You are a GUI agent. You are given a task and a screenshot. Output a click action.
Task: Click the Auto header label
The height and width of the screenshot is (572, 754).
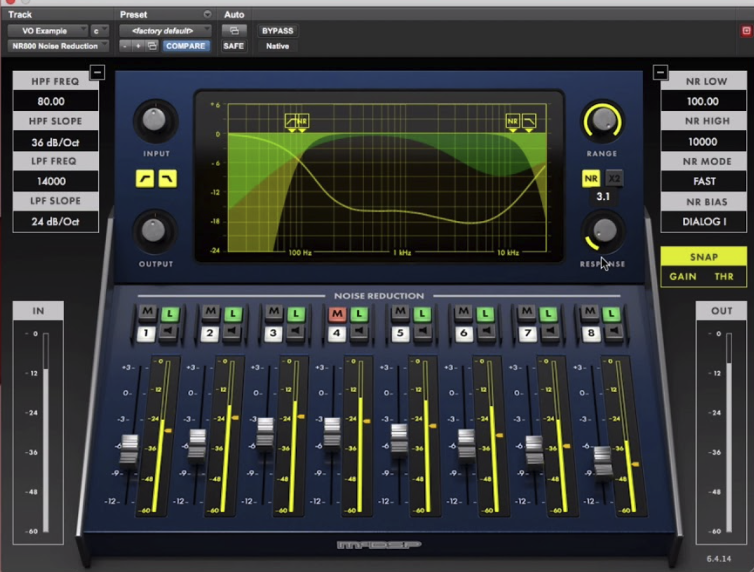coord(234,14)
